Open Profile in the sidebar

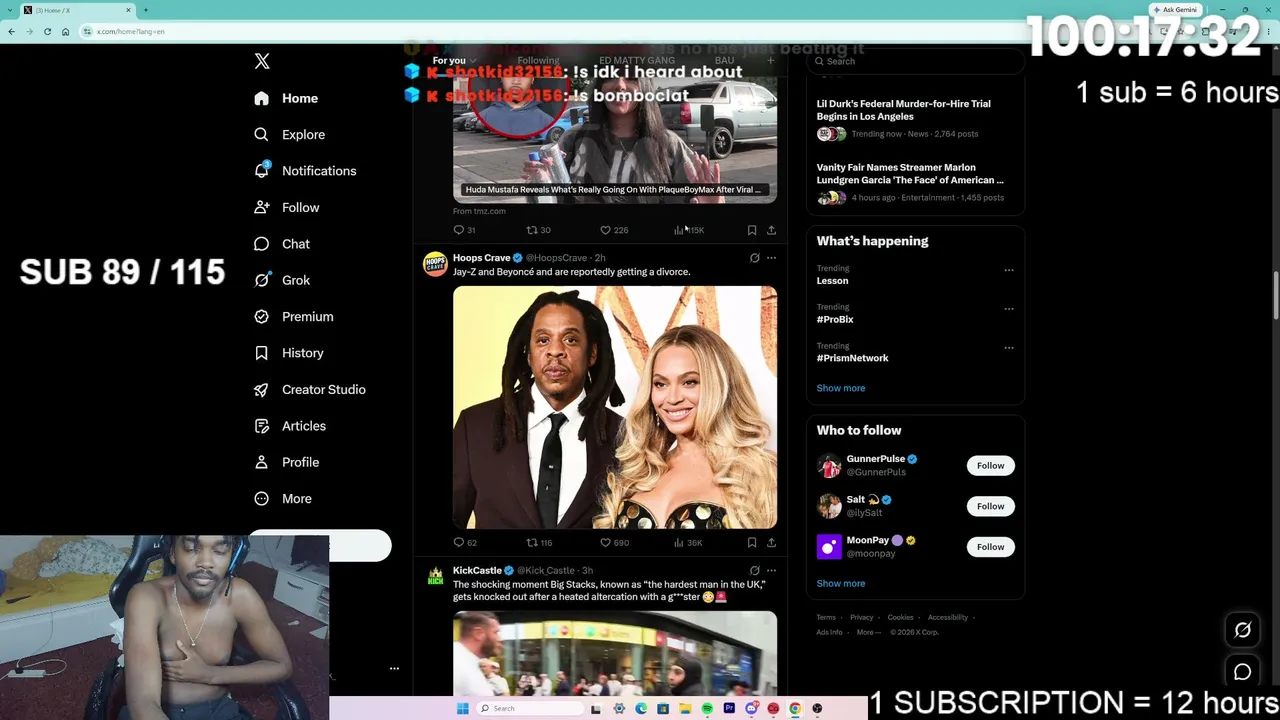287,462
